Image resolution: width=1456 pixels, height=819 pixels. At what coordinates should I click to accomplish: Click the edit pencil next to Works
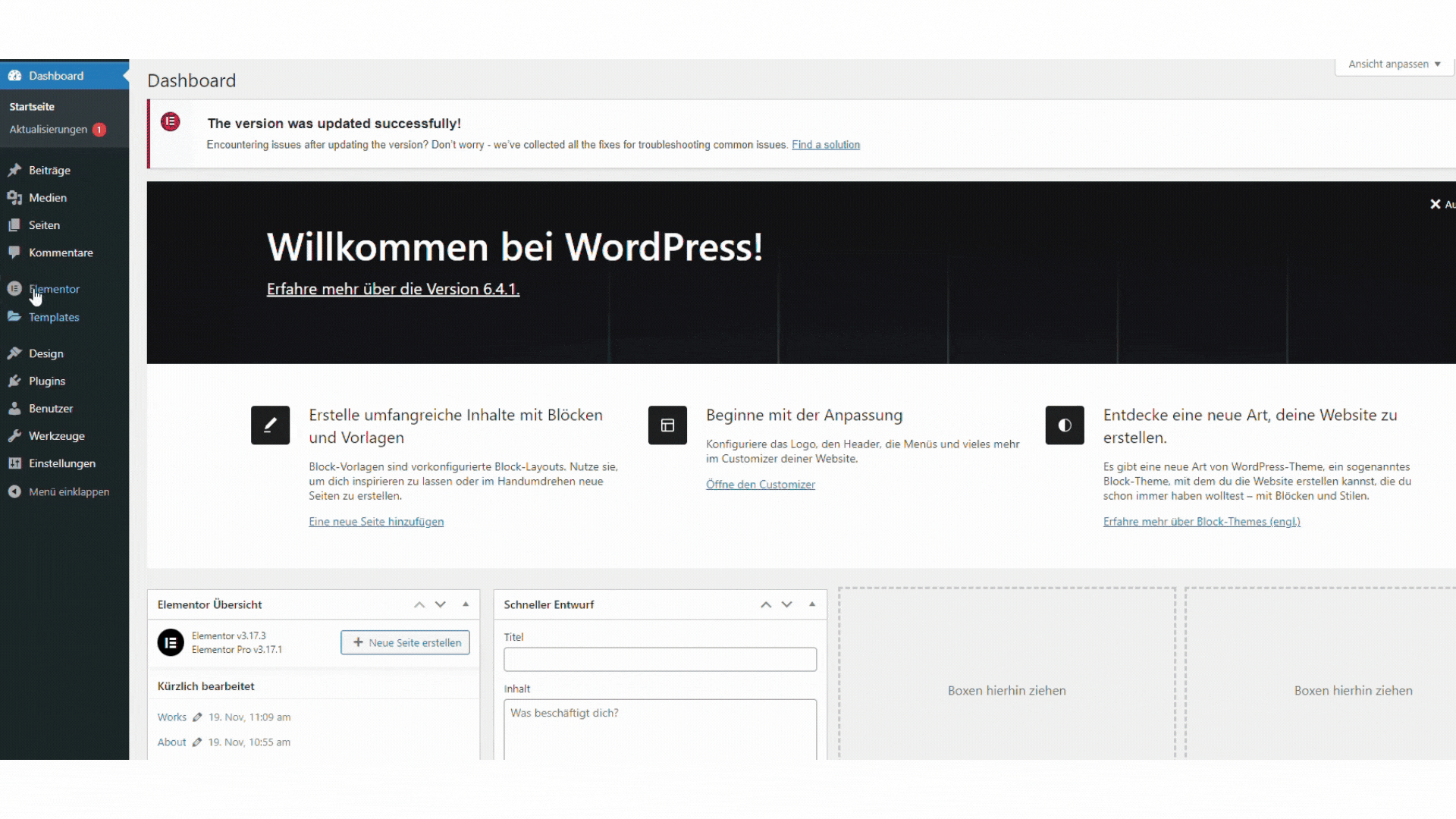click(197, 717)
